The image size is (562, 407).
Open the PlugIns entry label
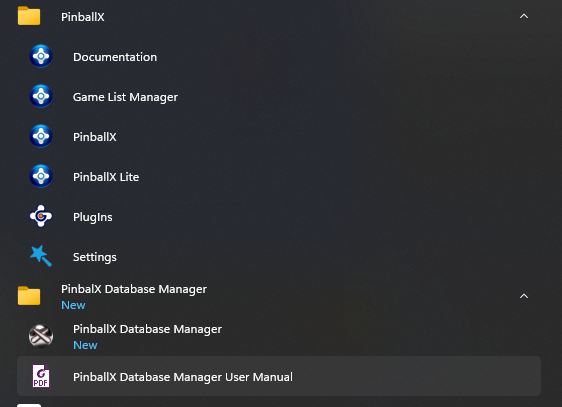pos(92,217)
